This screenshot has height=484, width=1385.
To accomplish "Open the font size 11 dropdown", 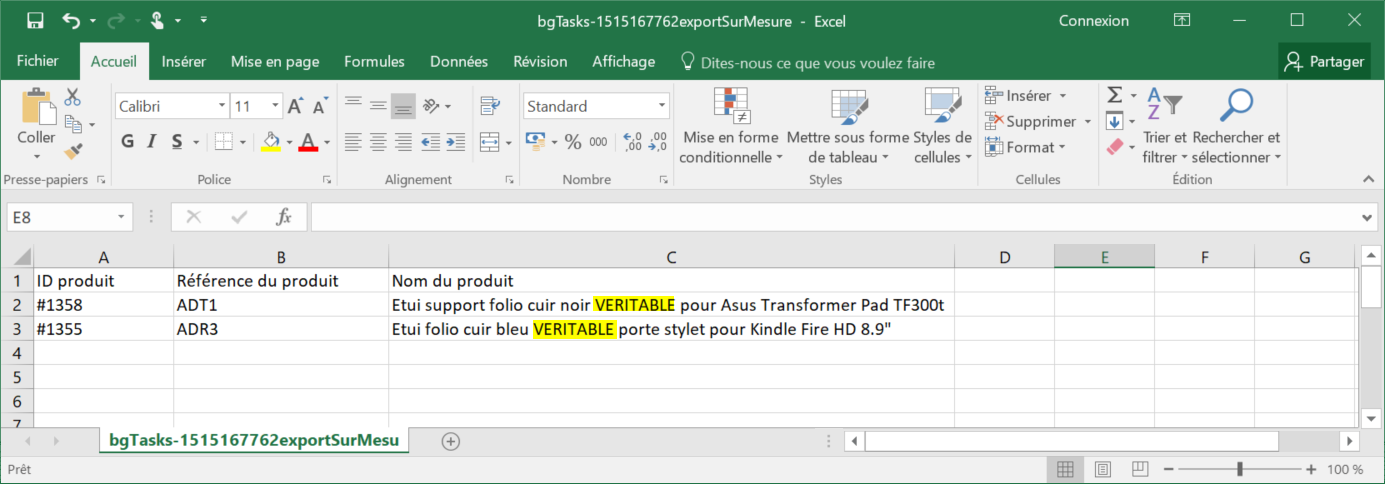I will click(276, 106).
